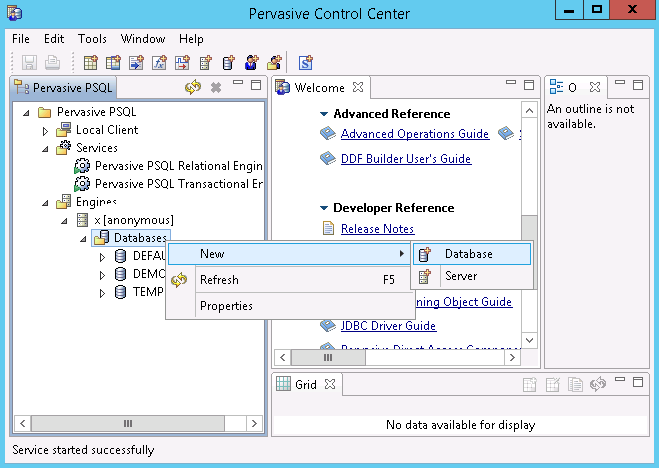Choose Database from the New submenu

468,254
